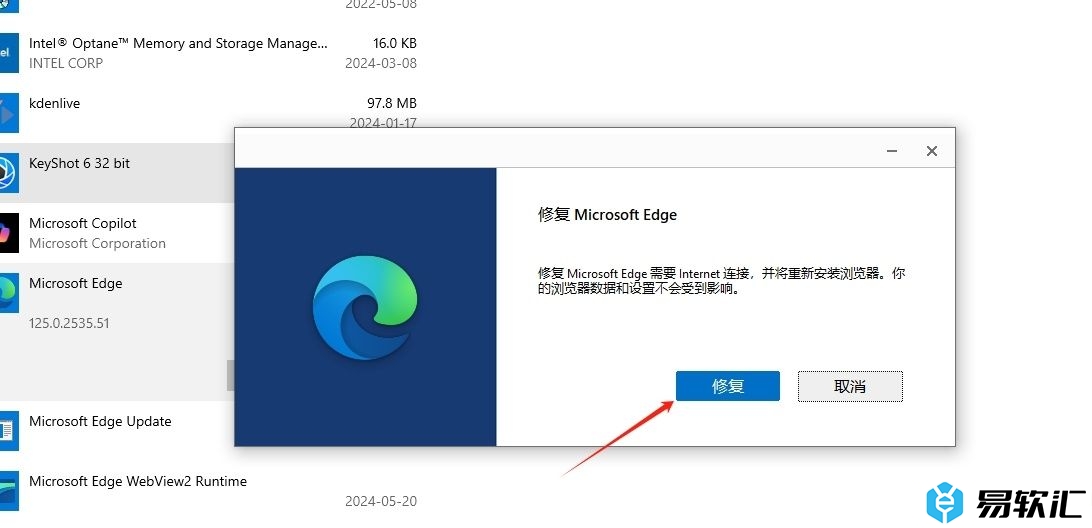1092x528 pixels.
Task: Click the Microsoft Edge Update icon
Action: pyautogui.click(x=8, y=430)
